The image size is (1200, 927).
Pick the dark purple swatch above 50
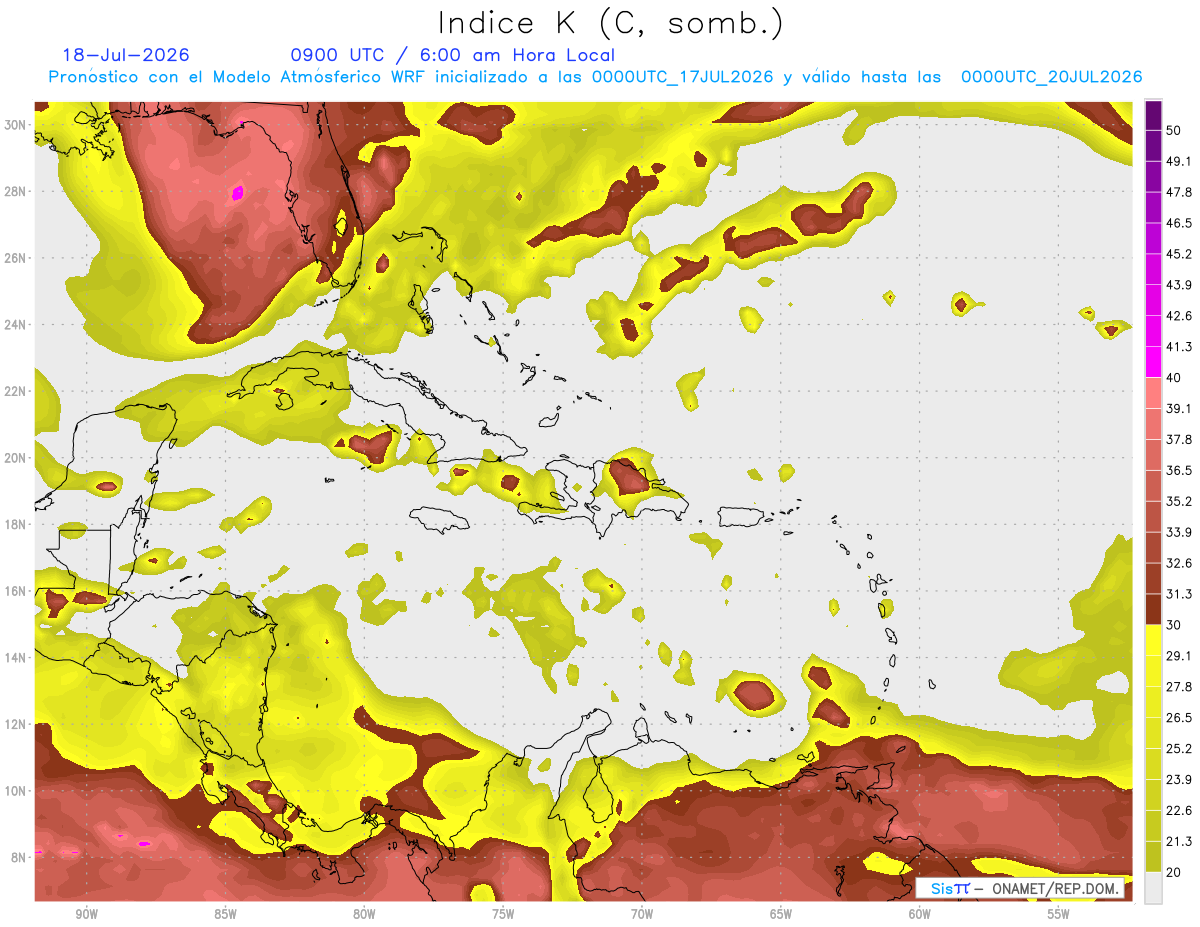pyautogui.click(x=1153, y=115)
